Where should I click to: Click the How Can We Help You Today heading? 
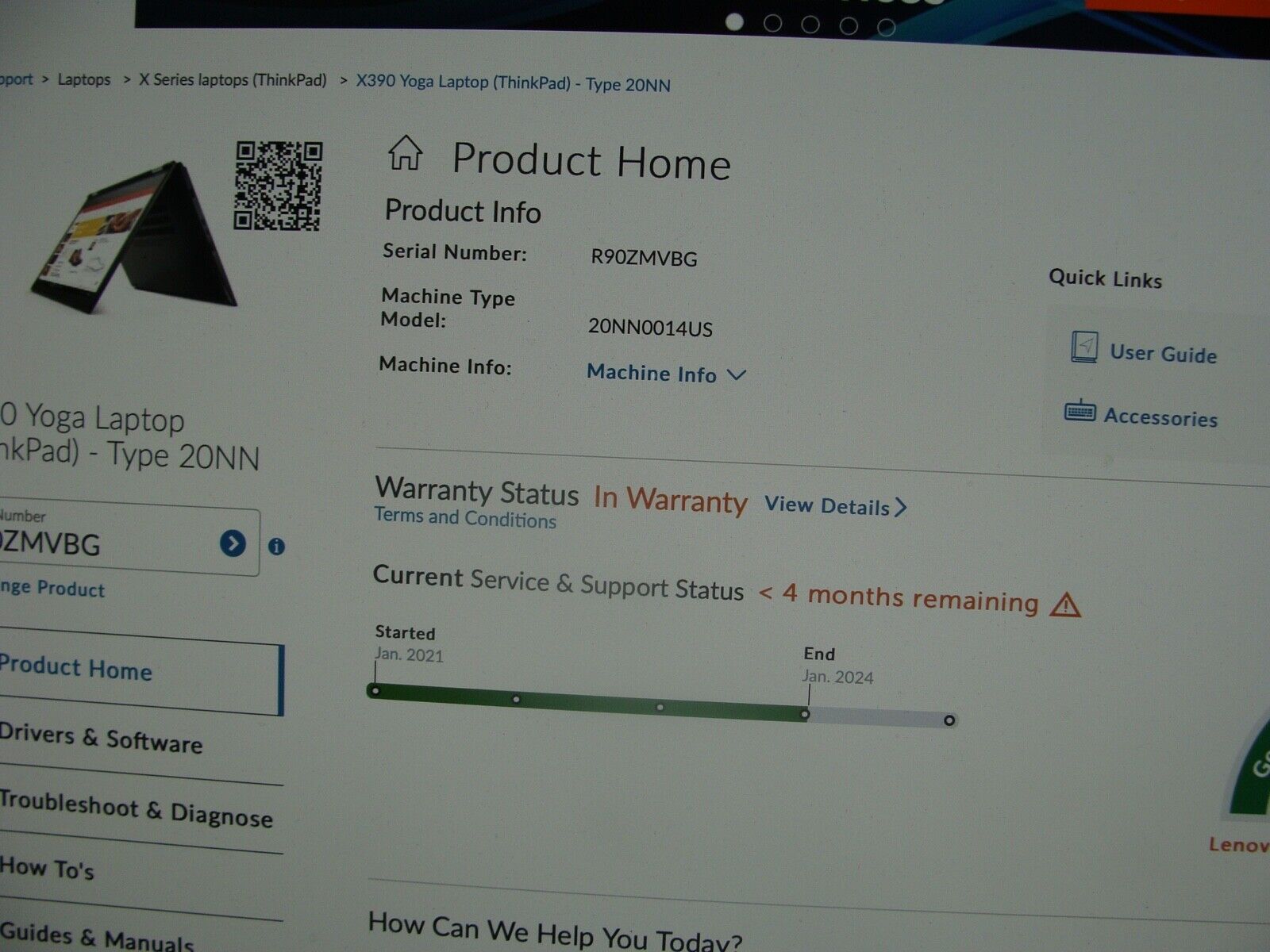[x=556, y=931]
